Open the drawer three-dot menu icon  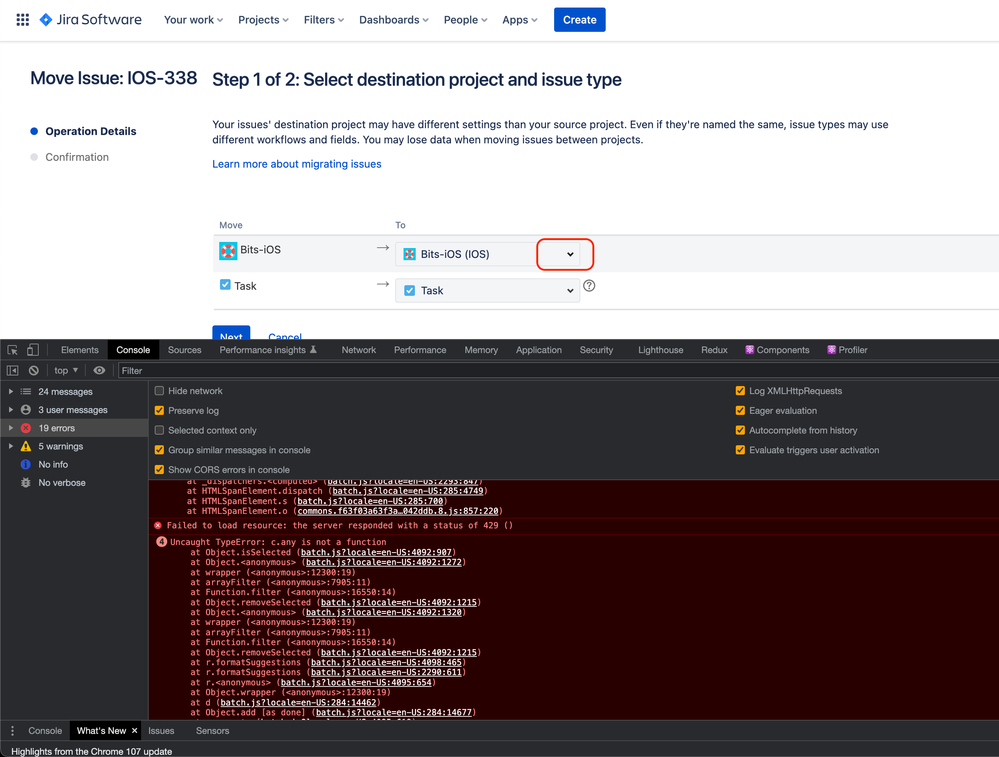tap(12, 731)
